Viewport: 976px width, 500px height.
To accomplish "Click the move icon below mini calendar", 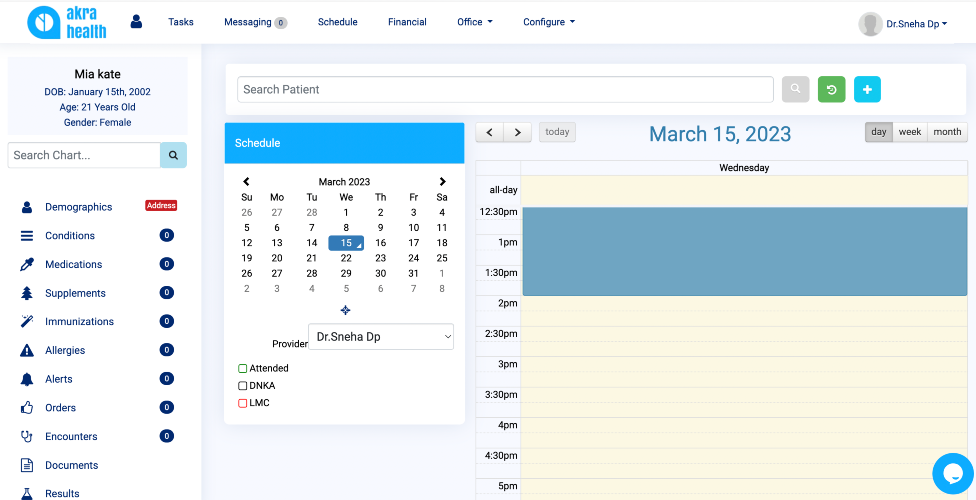I will pos(345,310).
